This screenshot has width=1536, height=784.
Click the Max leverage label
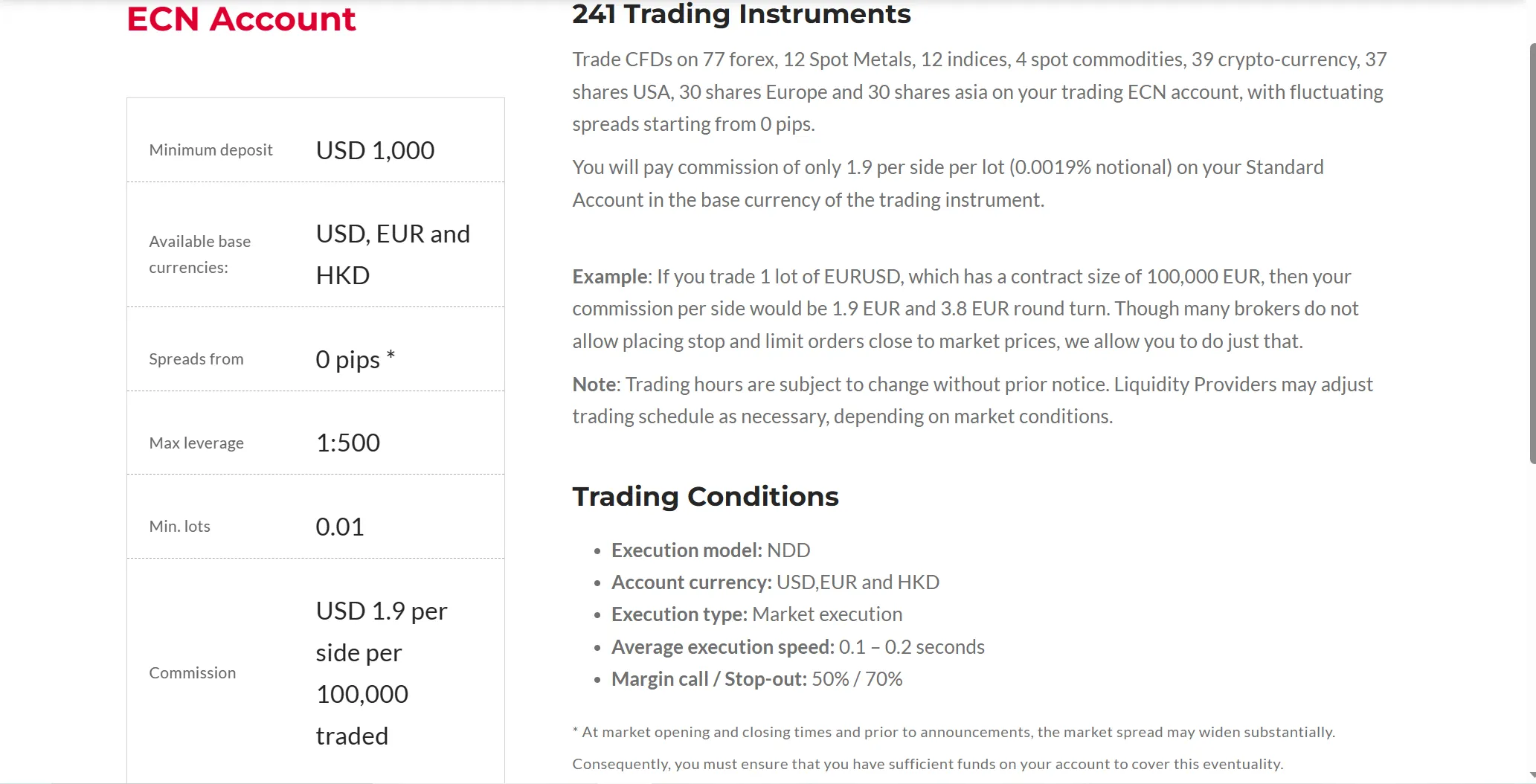196,443
